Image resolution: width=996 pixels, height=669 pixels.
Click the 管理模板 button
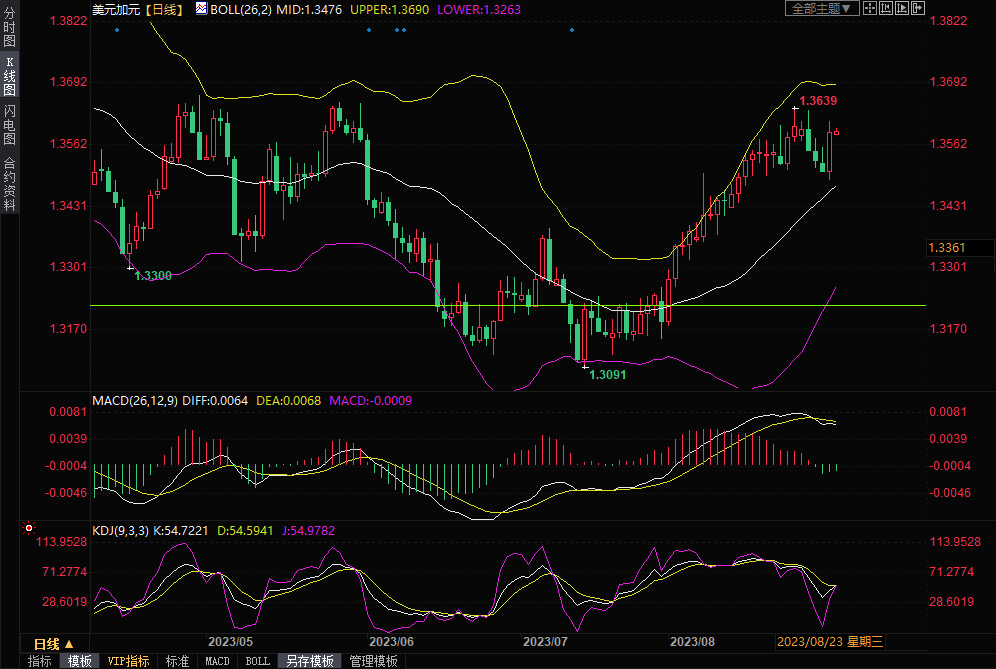coord(373,661)
